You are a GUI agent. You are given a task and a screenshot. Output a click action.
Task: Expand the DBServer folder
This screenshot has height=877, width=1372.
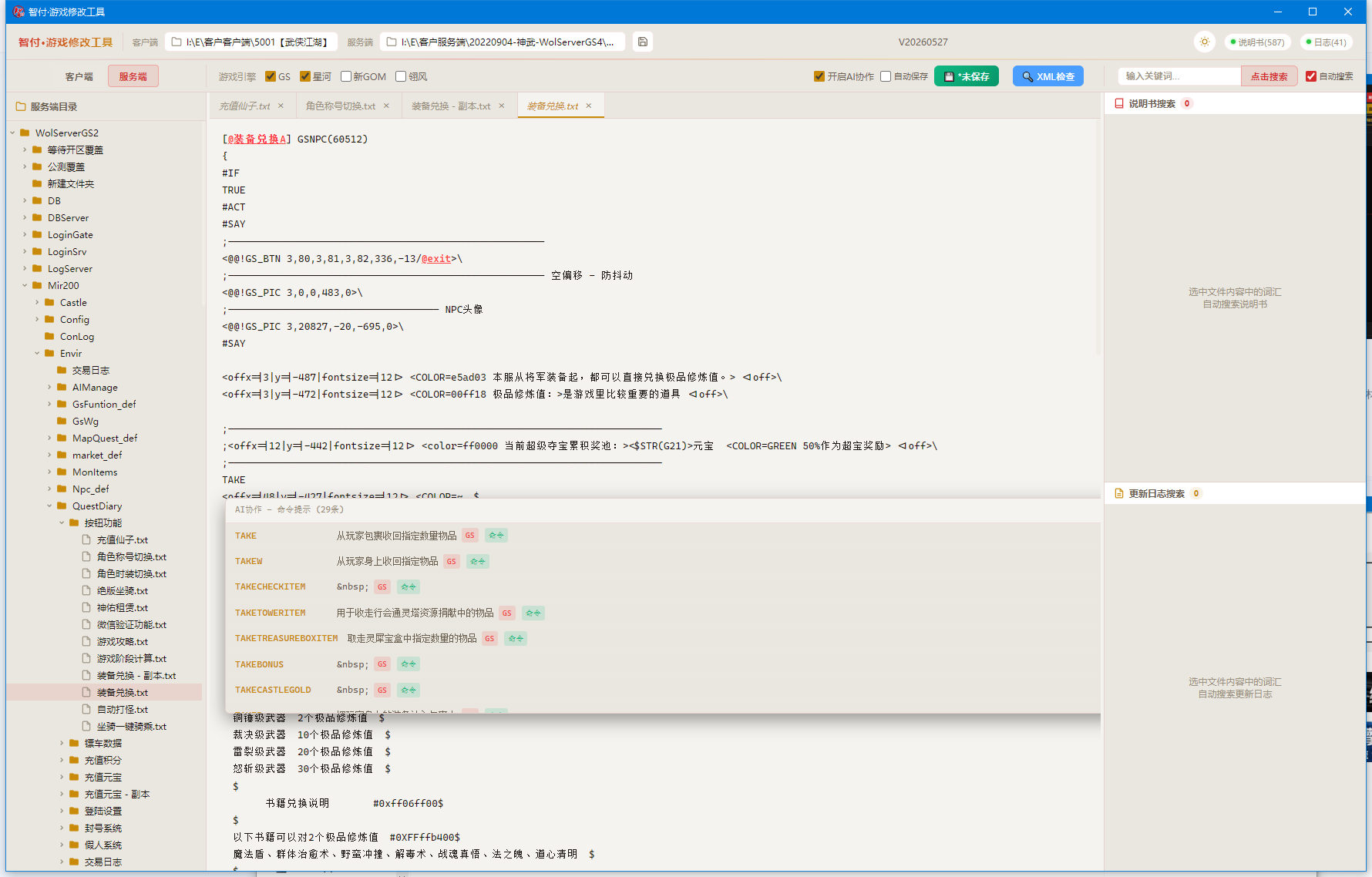(x=25, y=217)
